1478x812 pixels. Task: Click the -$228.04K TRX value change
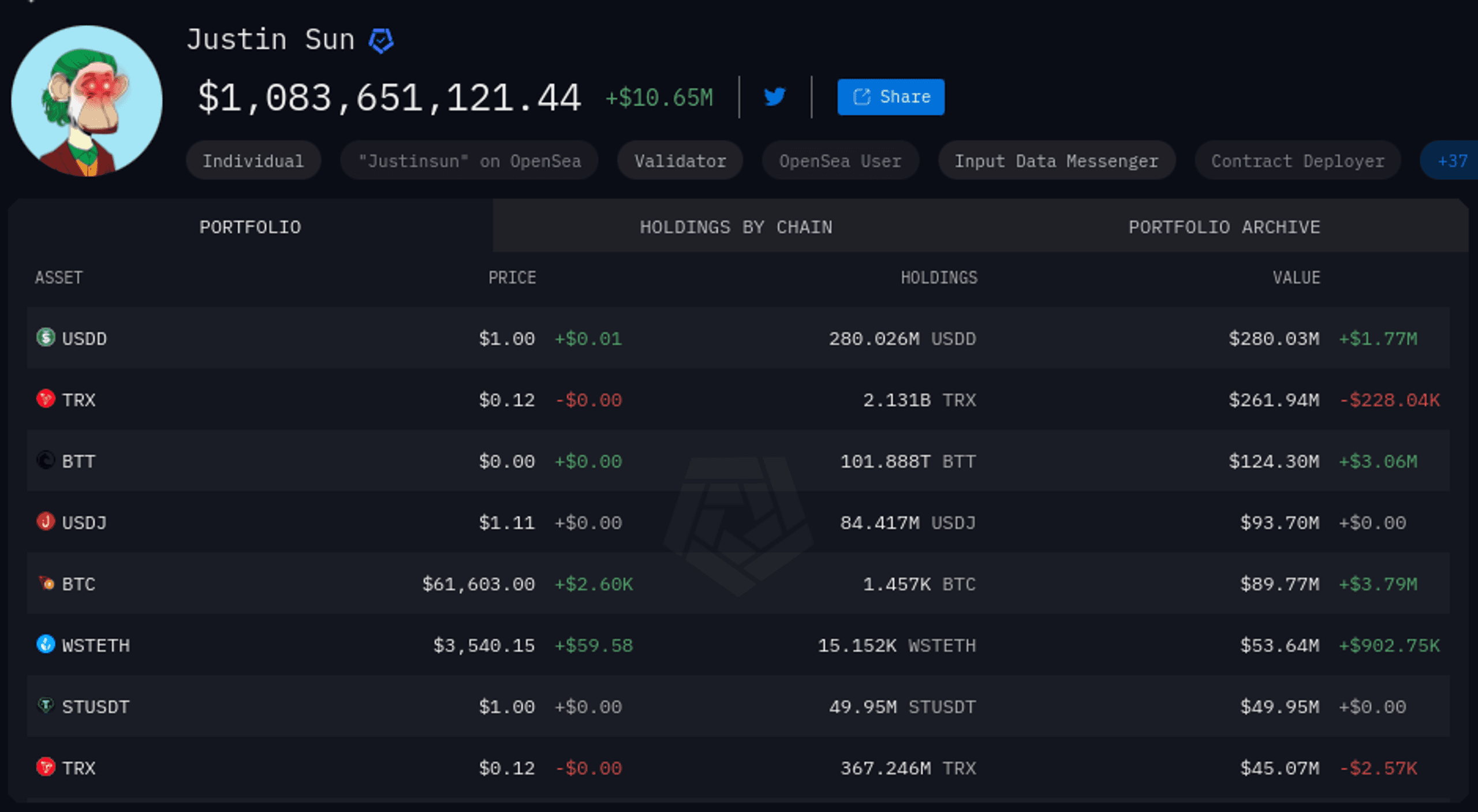1390,400
